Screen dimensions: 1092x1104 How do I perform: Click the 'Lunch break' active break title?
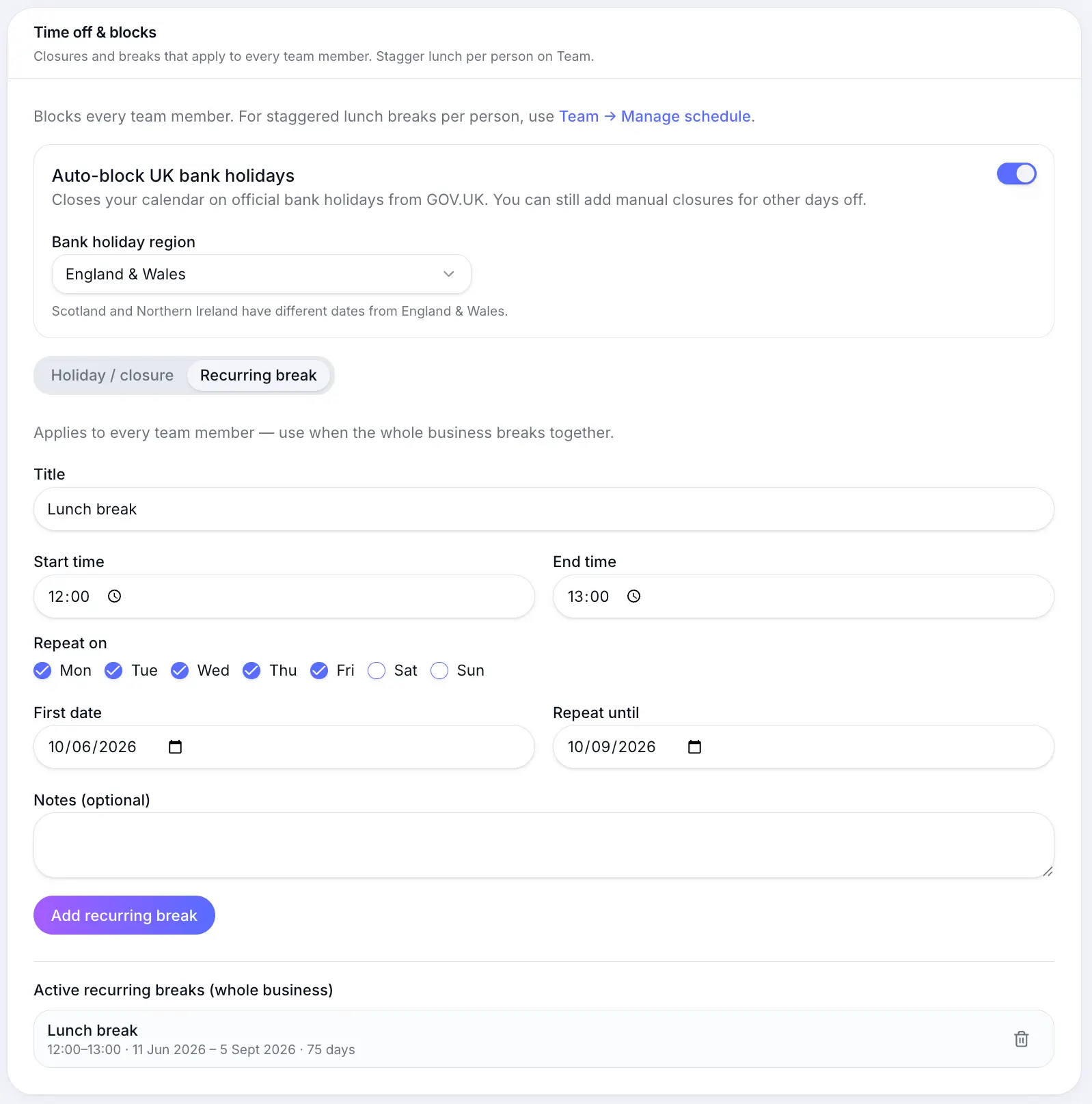[92, 1030]
